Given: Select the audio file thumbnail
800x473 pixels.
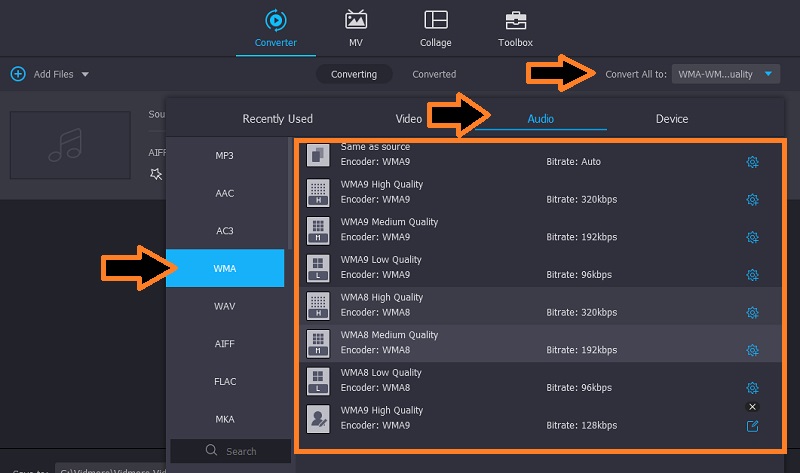Looking at the screenshot, I should 70,145.
